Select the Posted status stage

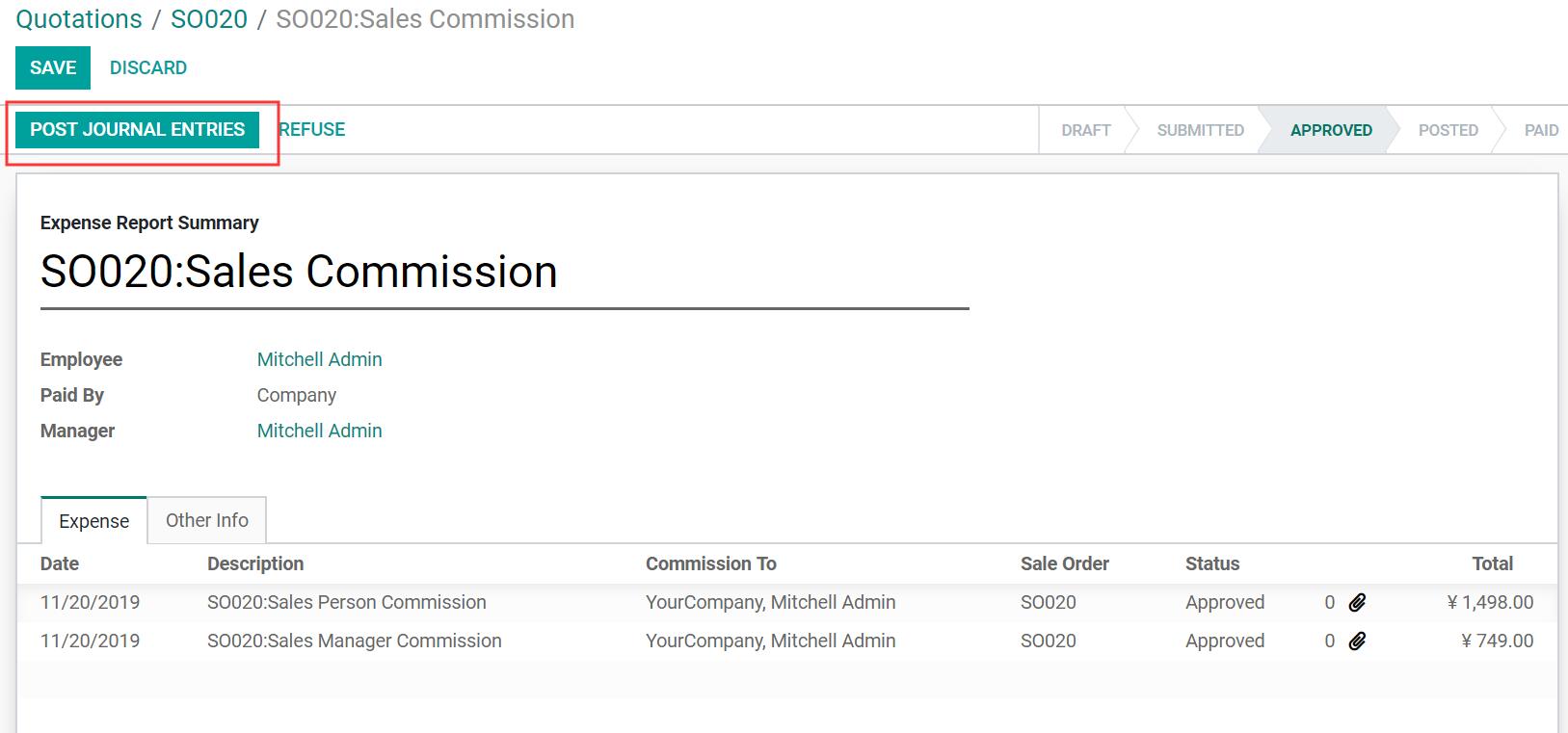[1448, 130]
